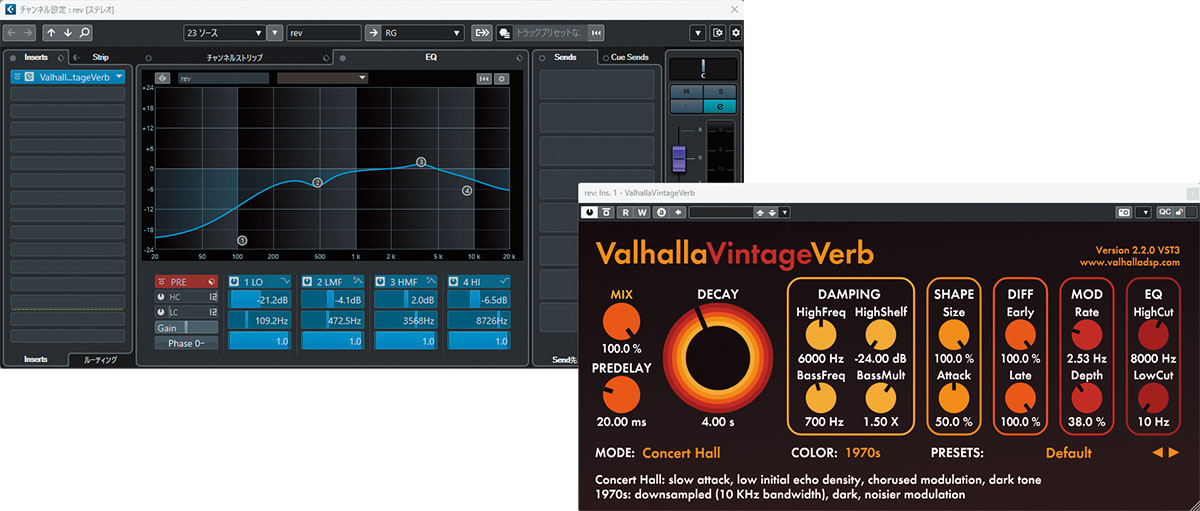Image resolution: width=1200 pixels, height=511 pixels.
Task: Click the compare arrow icon left of rev EQ label
Action: coord(163,78)
